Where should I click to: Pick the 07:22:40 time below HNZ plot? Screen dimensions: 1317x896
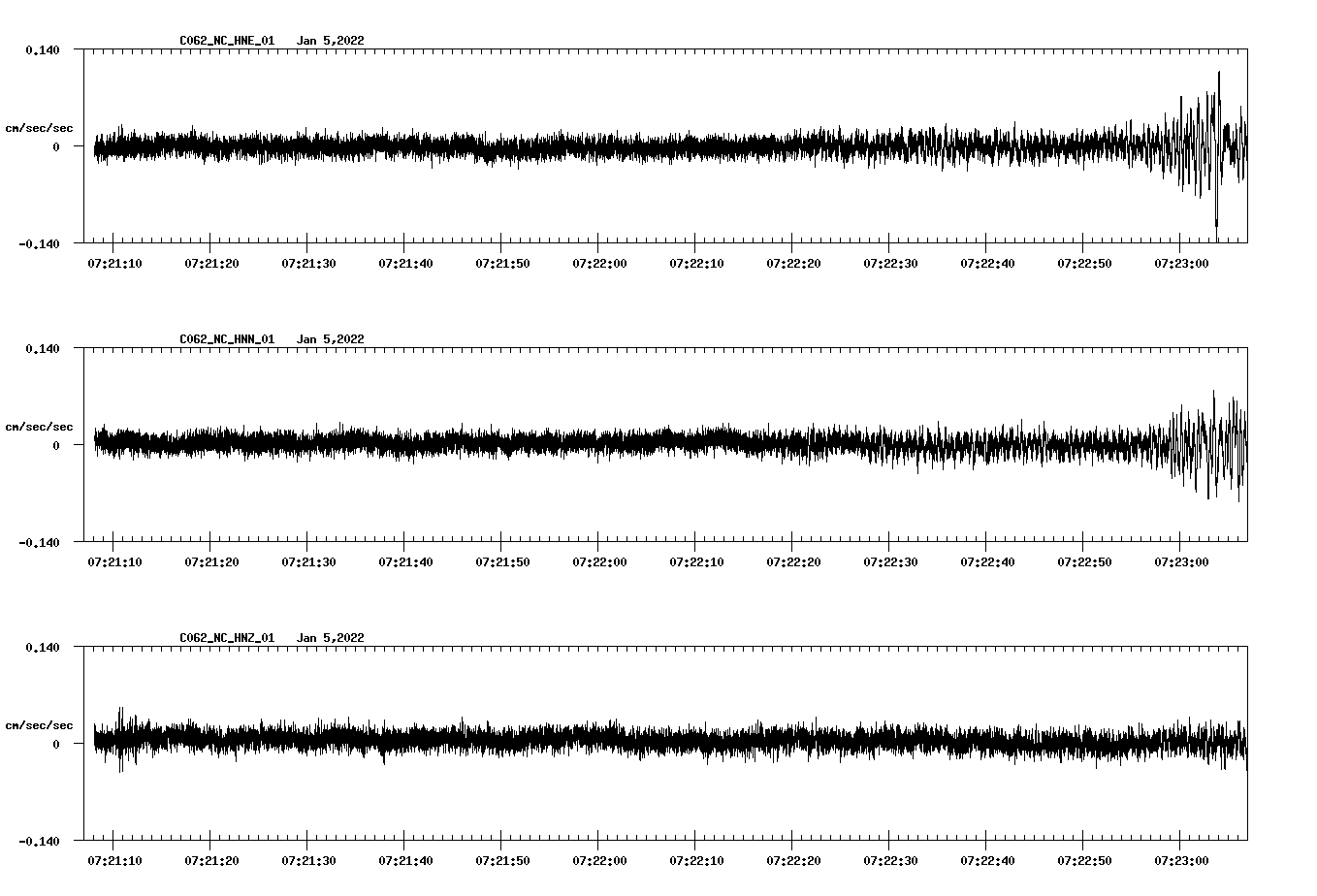[x=987, y=860]
